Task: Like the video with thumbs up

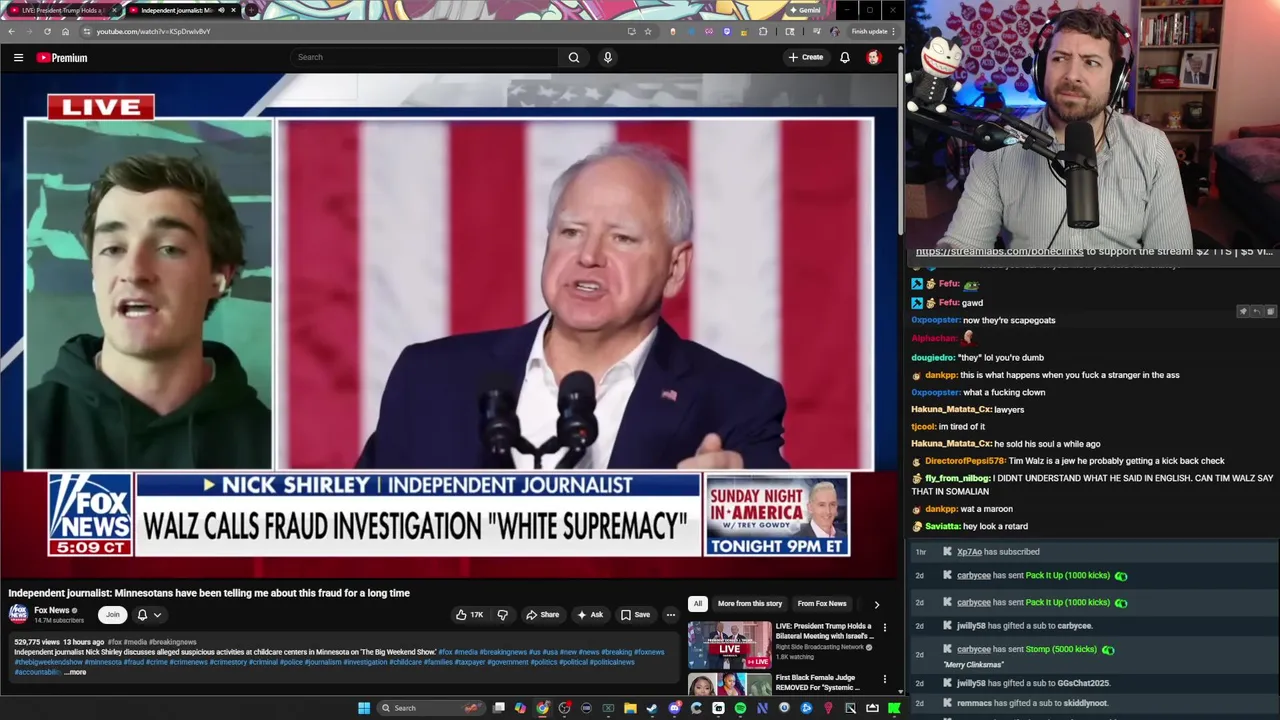Action: 469,615
